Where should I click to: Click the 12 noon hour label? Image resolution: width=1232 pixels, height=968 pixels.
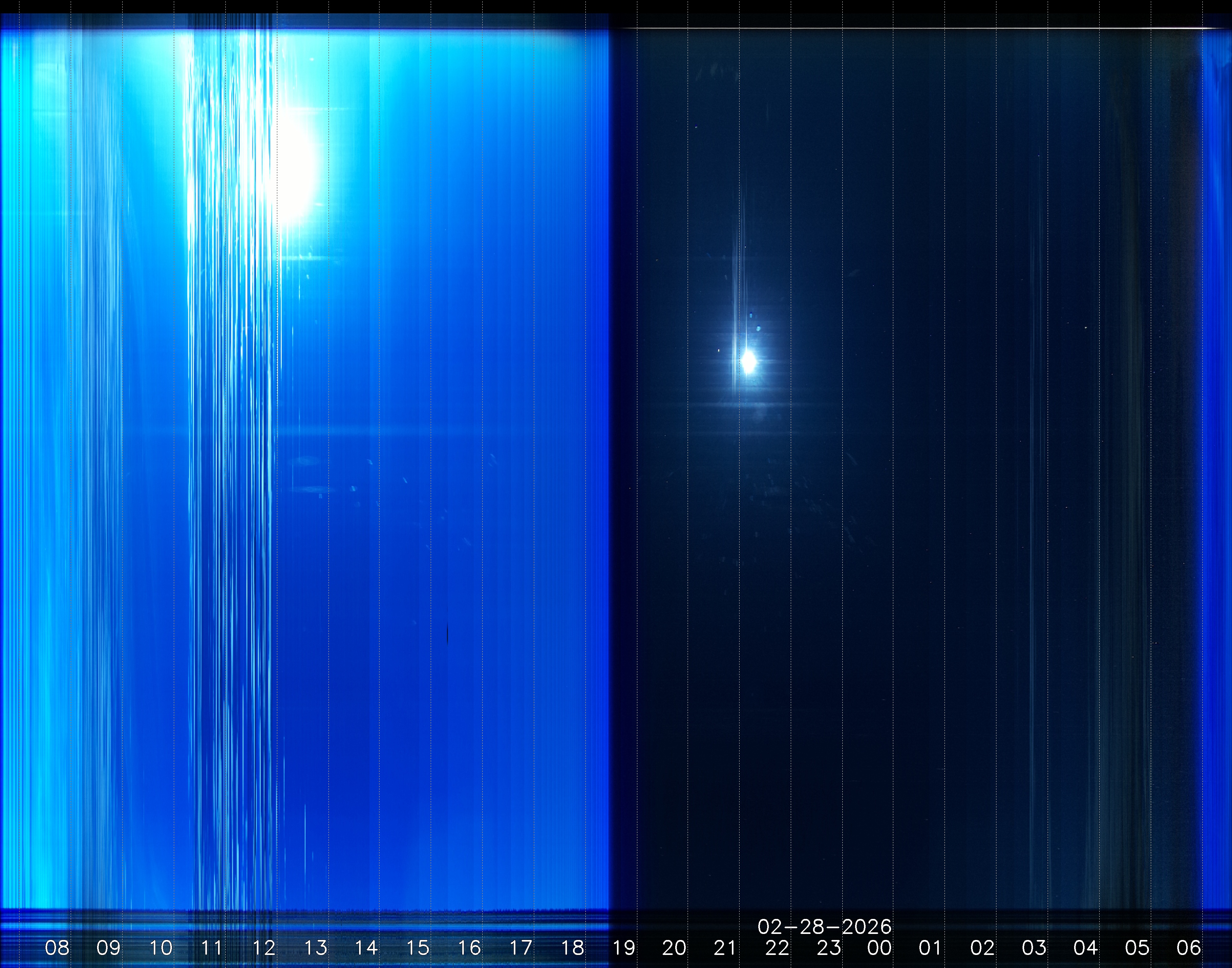click(264, 948)
